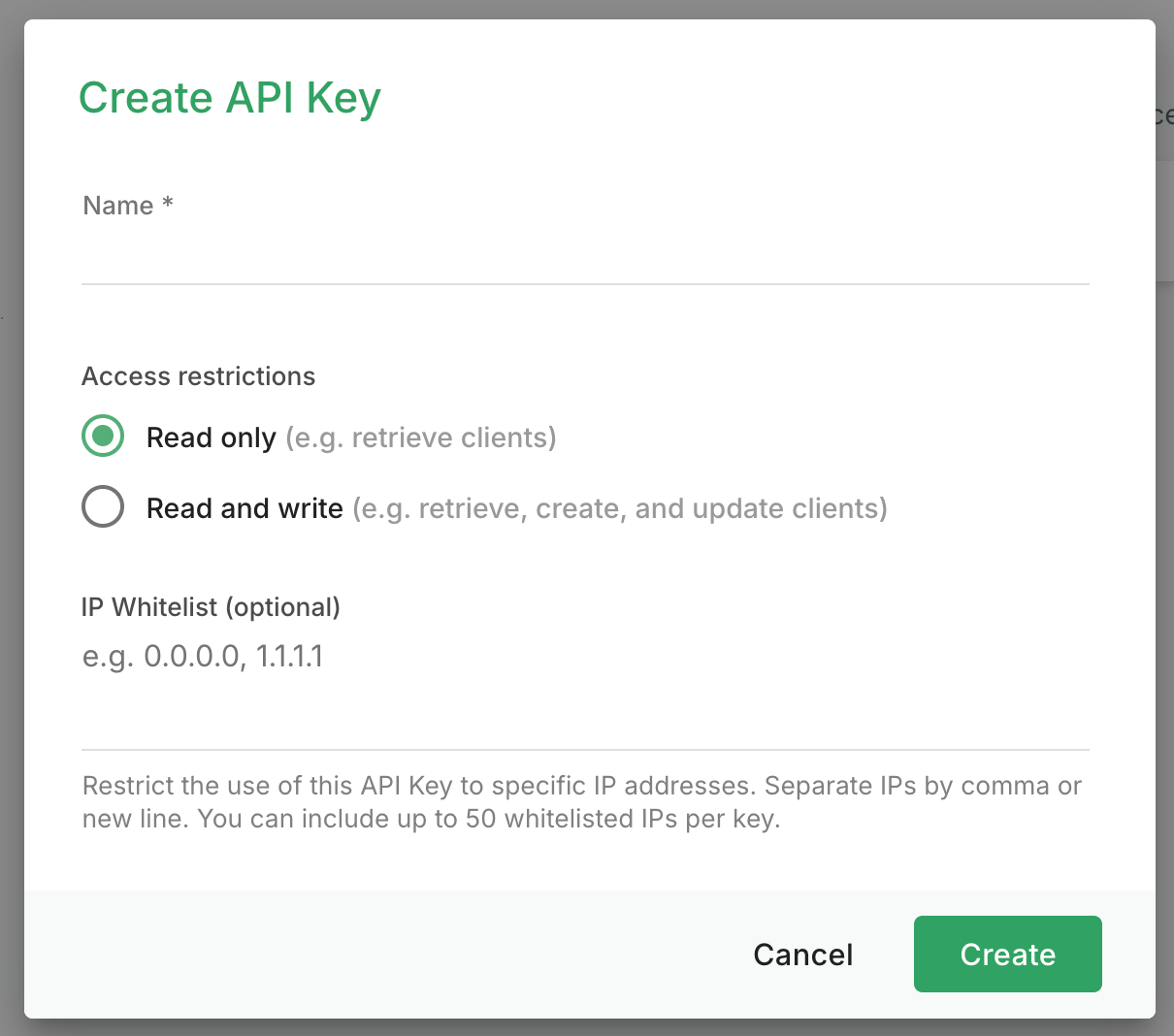This screenshot has height=1036, width=1174.
Task: Select the Read only radio button
Action: 103,437
